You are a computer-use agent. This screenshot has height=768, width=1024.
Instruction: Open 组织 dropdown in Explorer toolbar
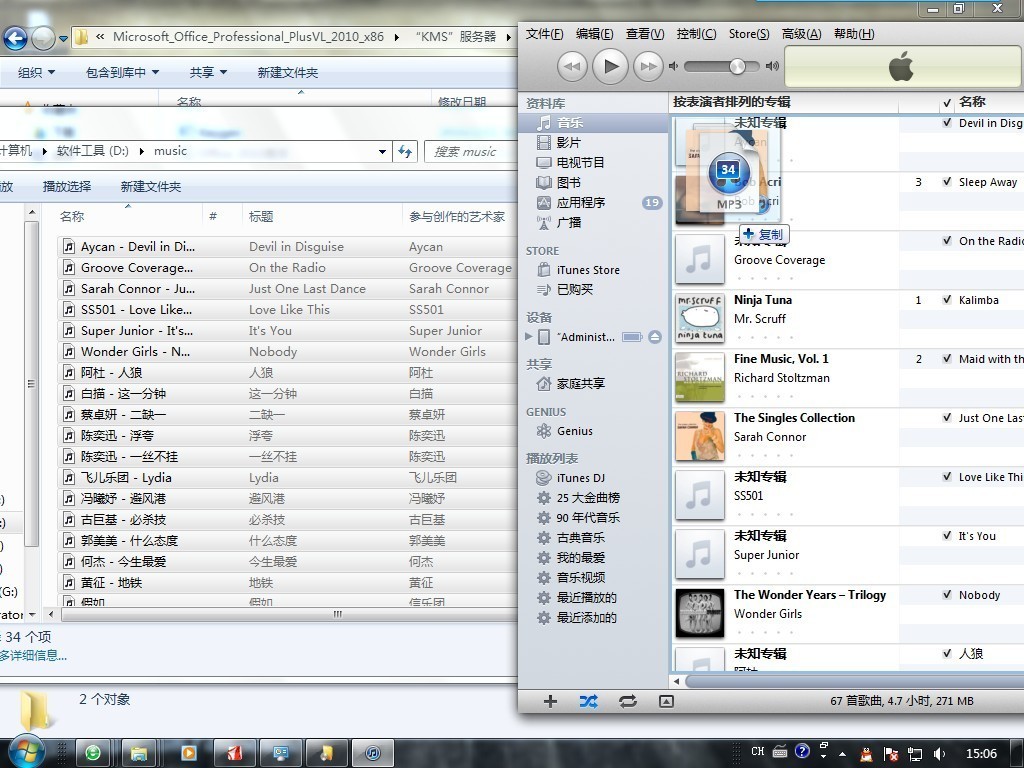tap(37, 72)
